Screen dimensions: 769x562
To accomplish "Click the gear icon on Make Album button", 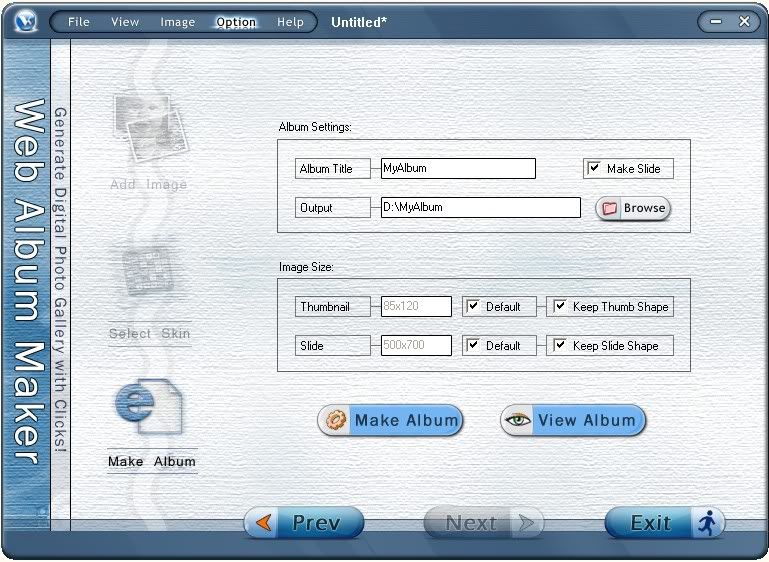I will pos(336,420).
